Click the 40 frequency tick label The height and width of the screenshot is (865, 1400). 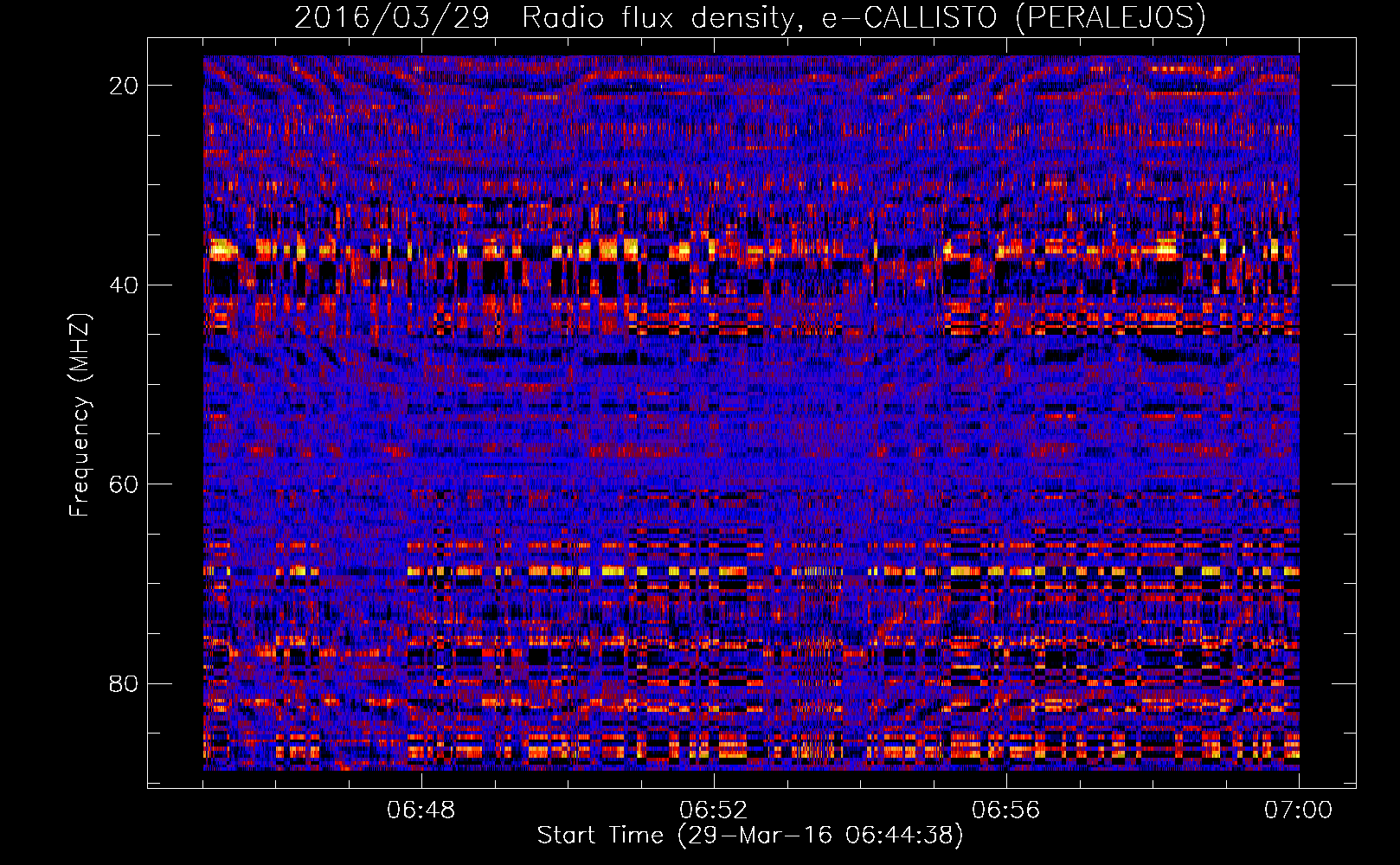click(x=124, y=285)
